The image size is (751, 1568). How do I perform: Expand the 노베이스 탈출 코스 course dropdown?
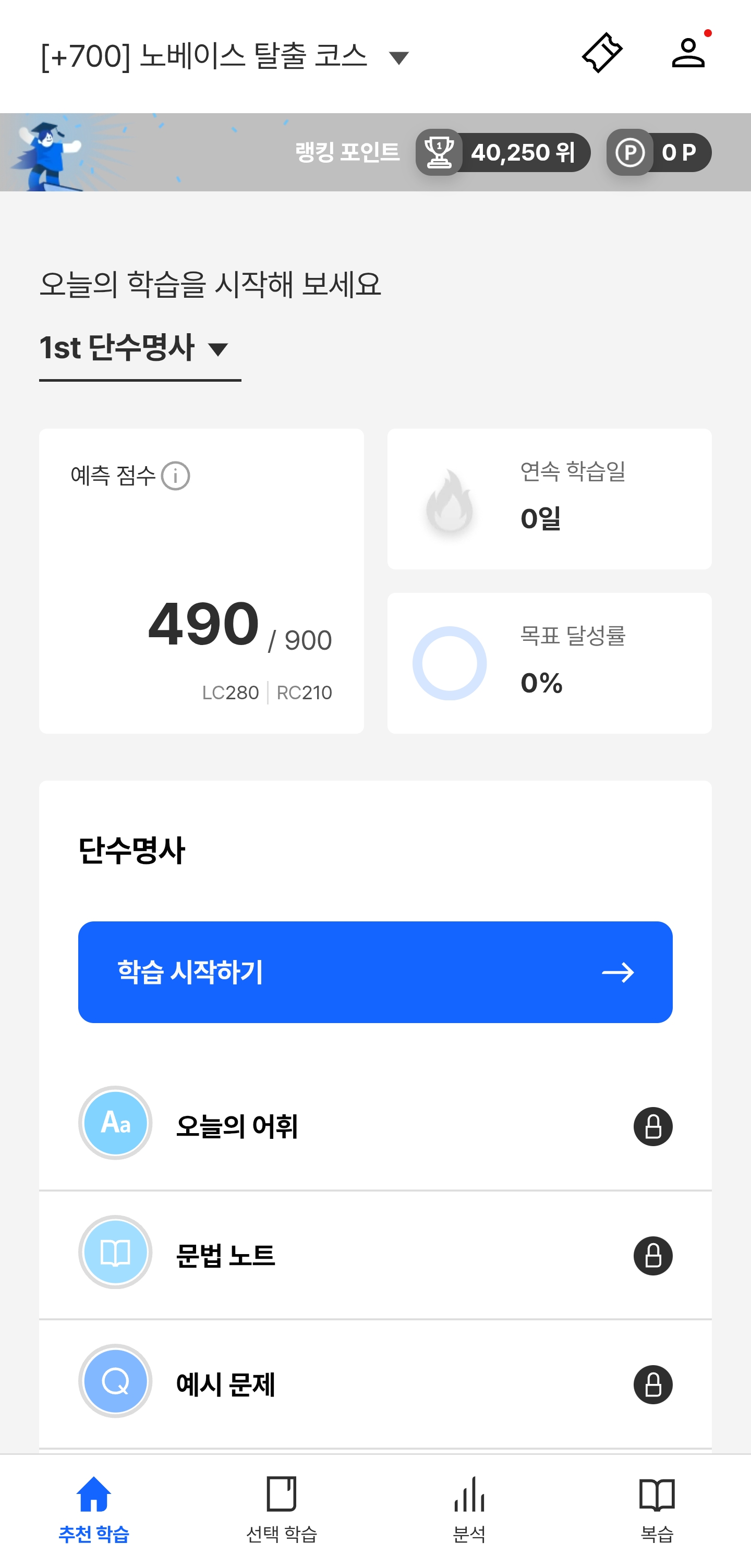(398, 58)
